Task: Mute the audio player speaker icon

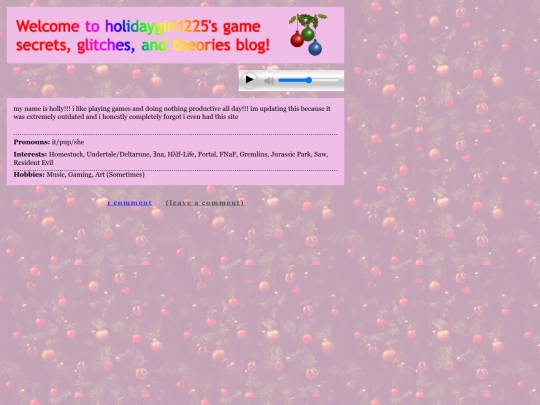Action: pyautogui.click(x=269, y=81)
